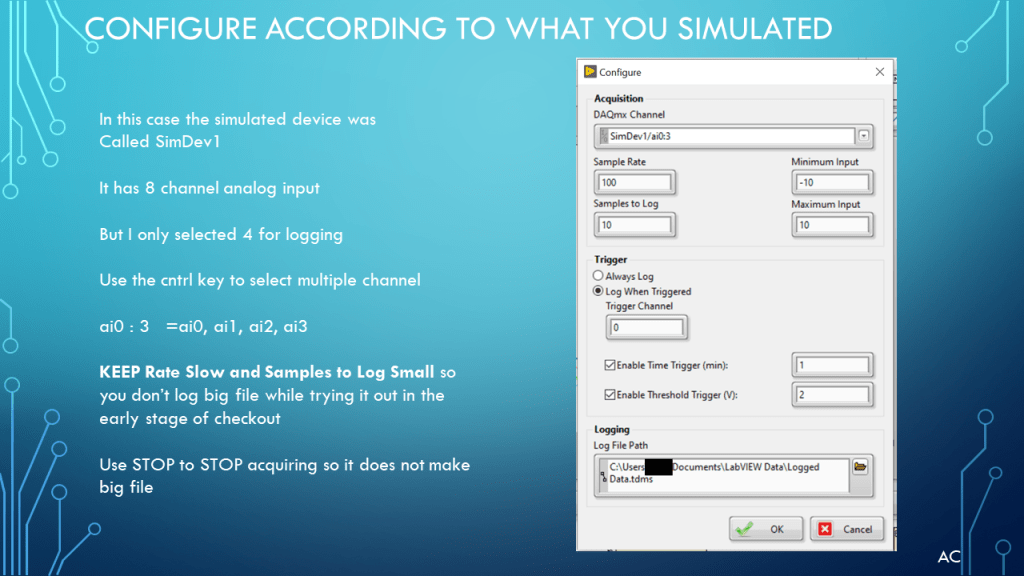Click the Log File Path text box

[725, 473]
